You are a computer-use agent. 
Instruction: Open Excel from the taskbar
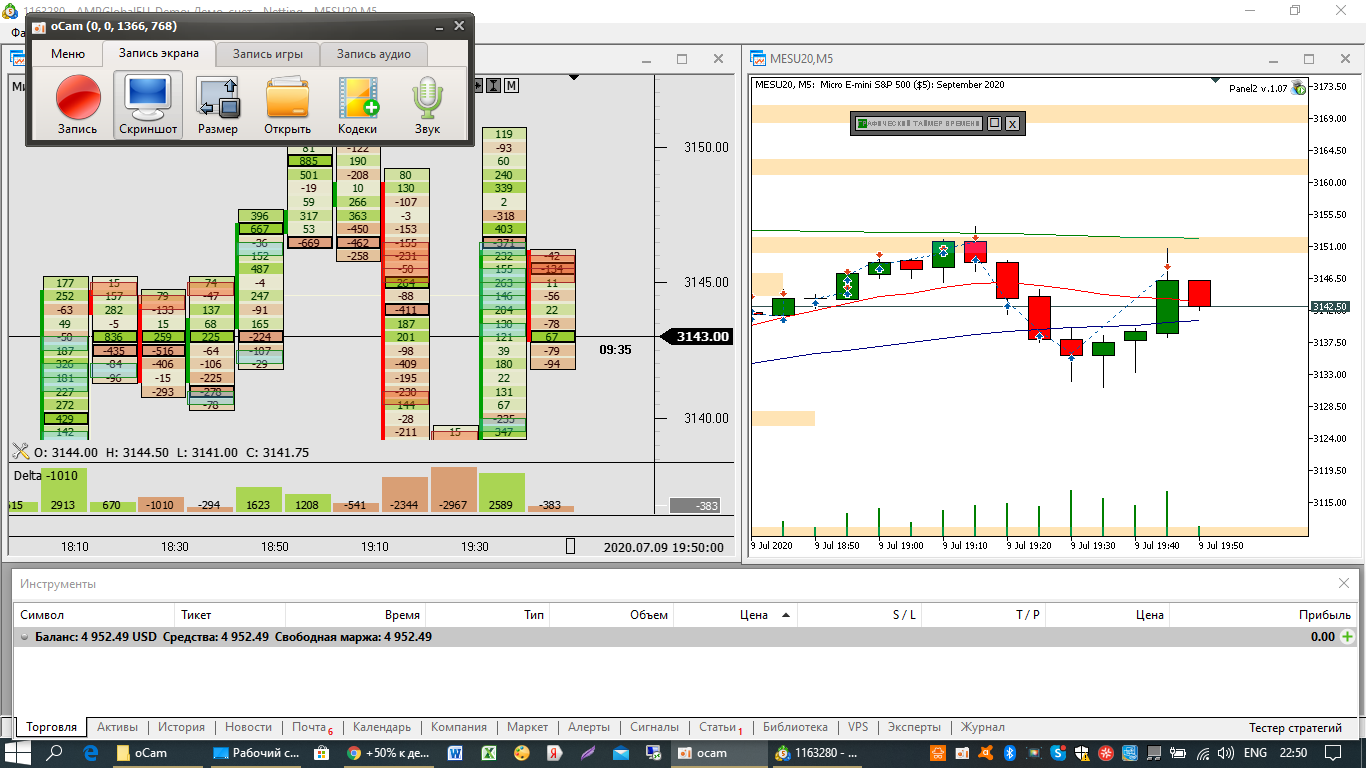pyautogui.click(x=489, y=752)
